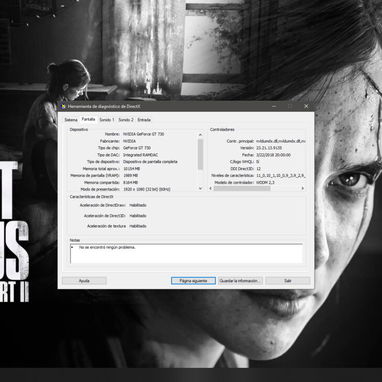Click the Salir button
This screenshot has height=382, width=382.
point(288,281)
